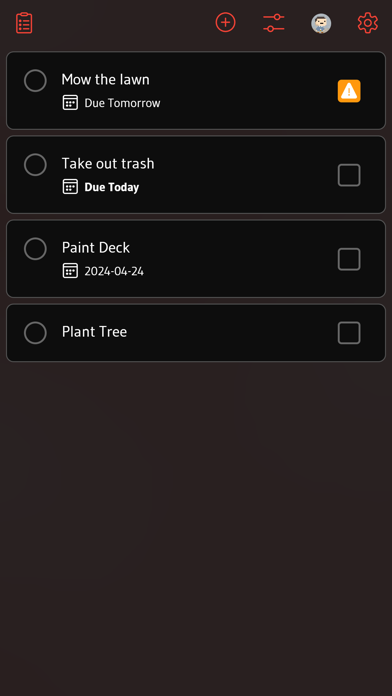Viewport: 392px width, 696px height.
Task: Open settings via the gear icon
Action: tap(368, 23)
